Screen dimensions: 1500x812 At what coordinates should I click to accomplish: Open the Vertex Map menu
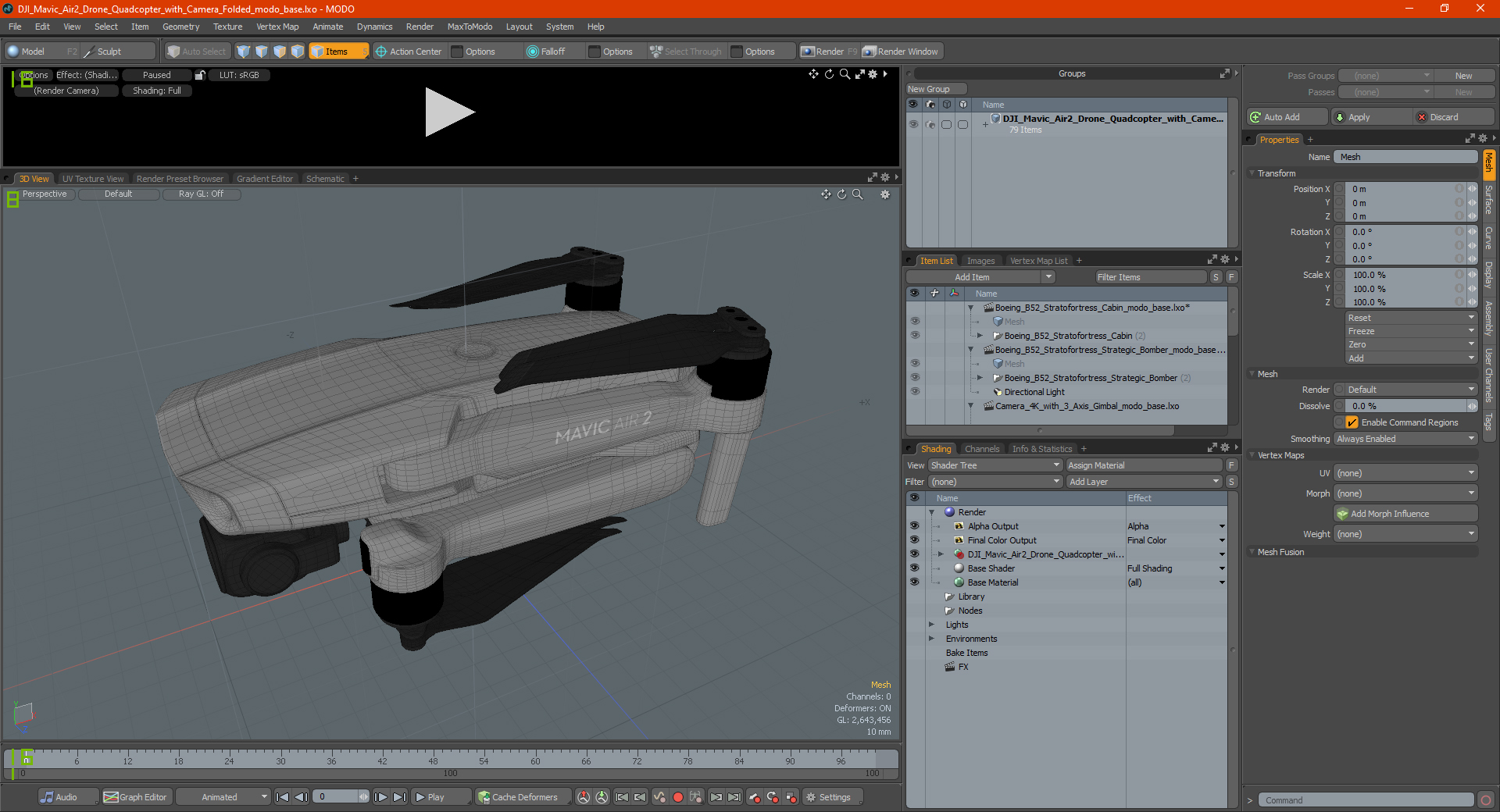point(277,27)
